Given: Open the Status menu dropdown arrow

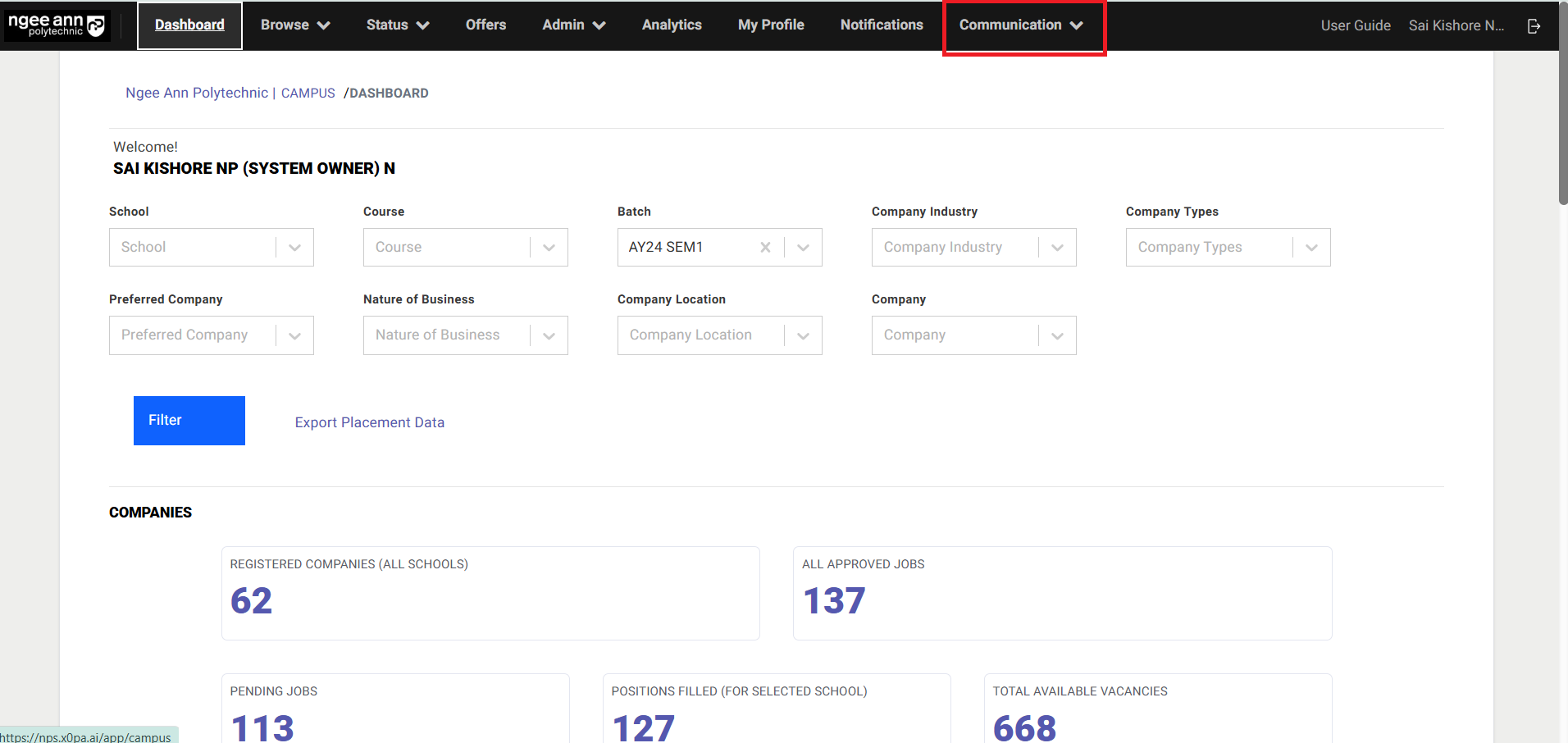Looking at the screenshot, I should click(423, 25).
